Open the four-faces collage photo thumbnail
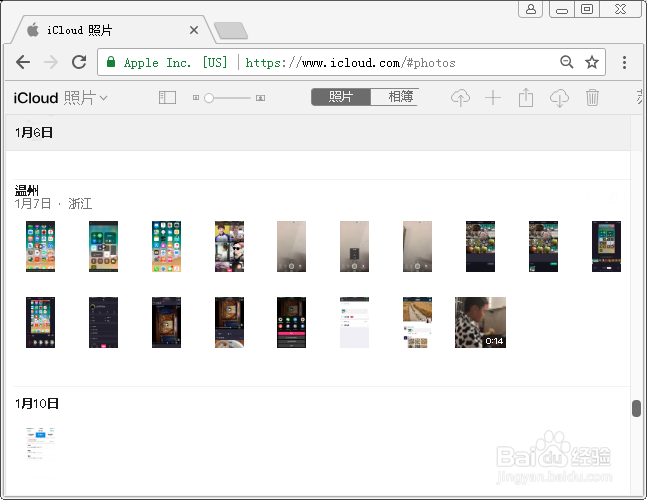647x500 pixels. tap(229, 246)
